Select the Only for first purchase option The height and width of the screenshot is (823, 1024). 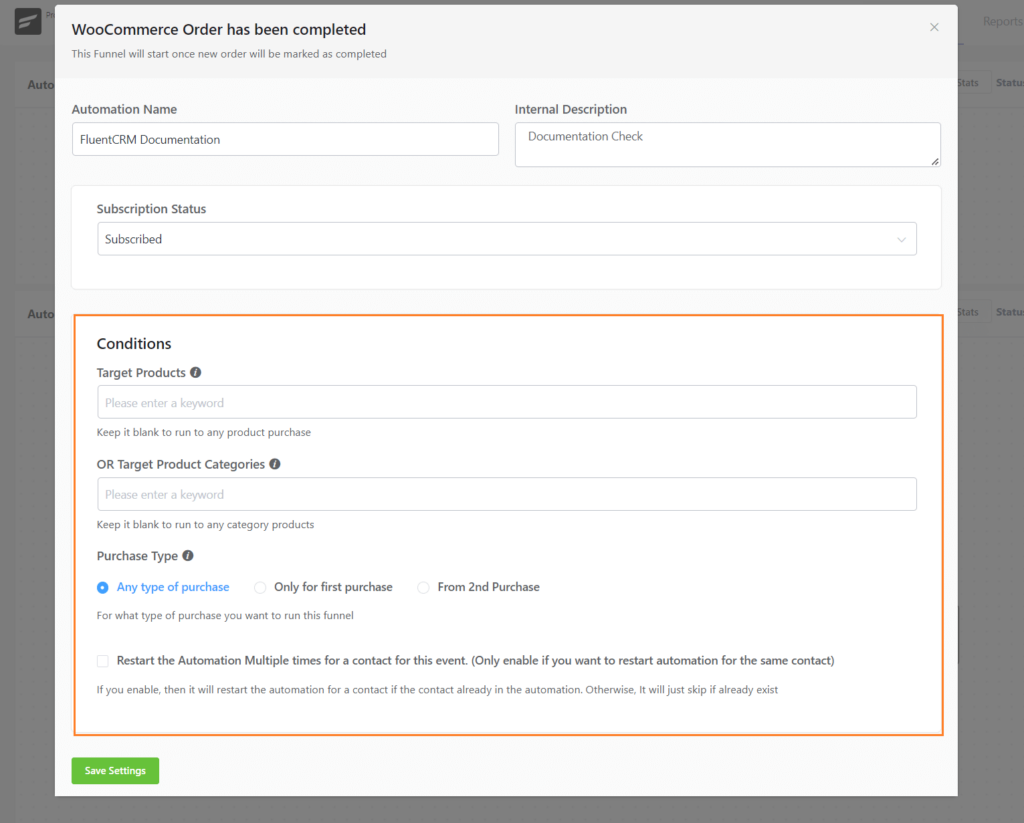[x=260, y=588]
